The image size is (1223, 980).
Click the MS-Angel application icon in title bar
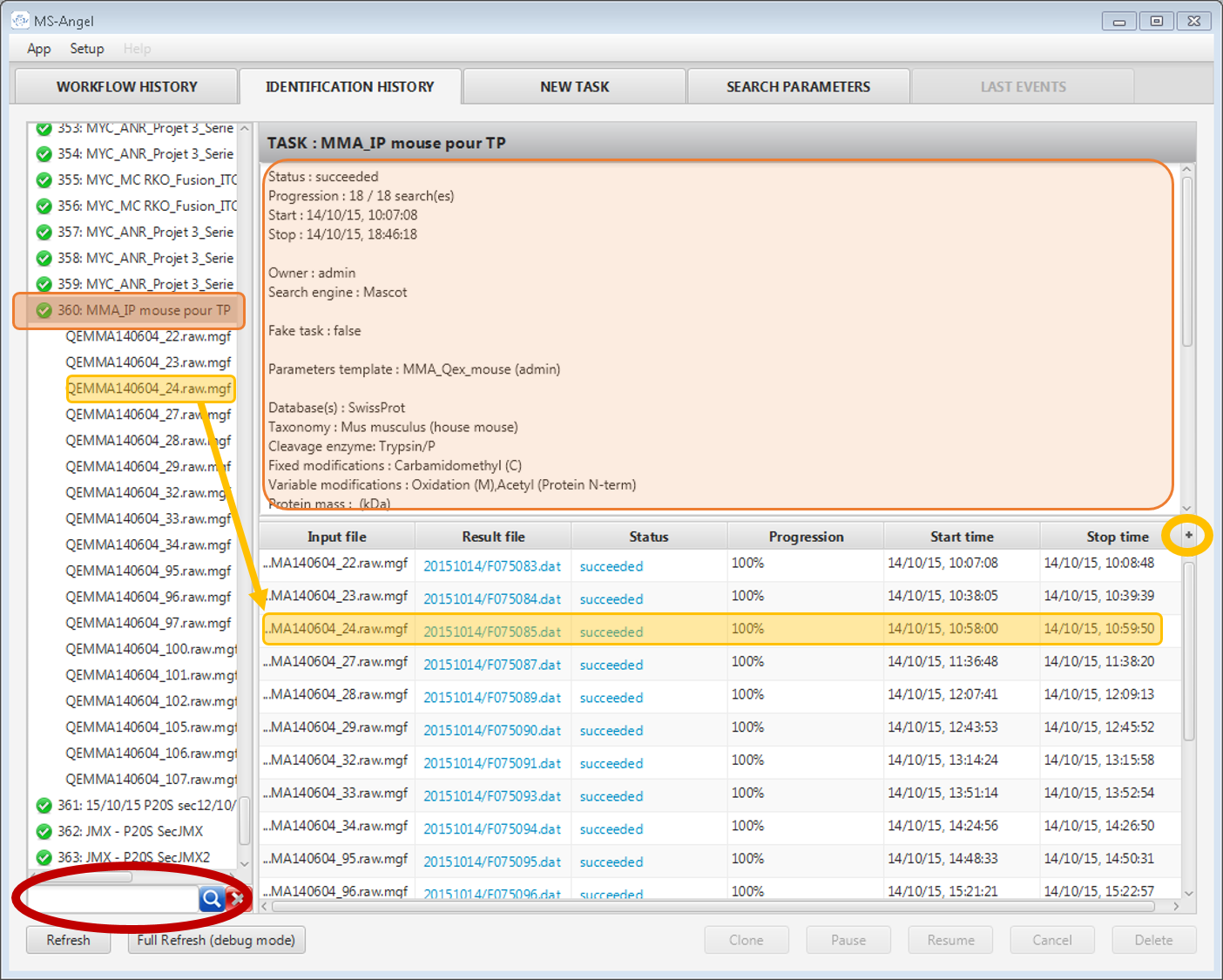tap(20, 20)
